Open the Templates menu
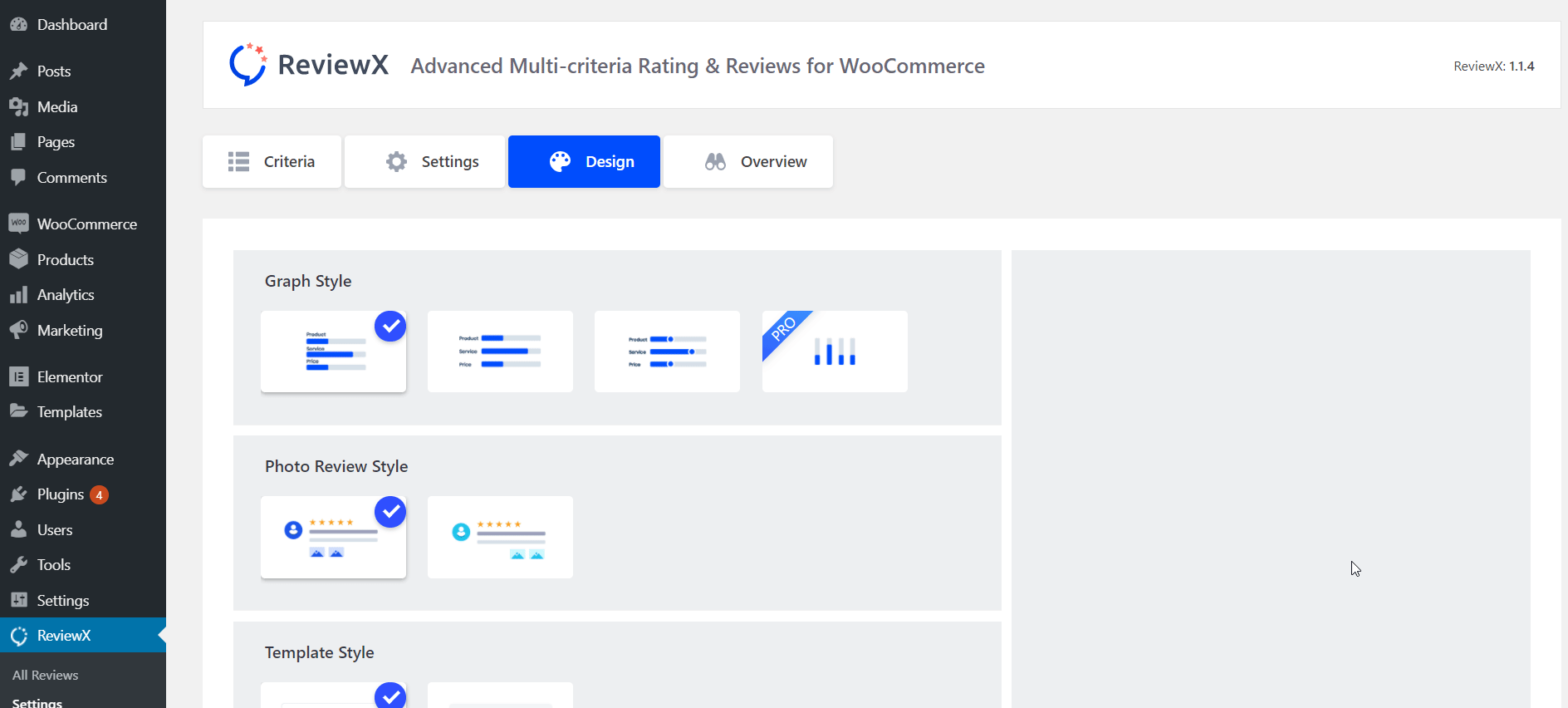 tap(83, 411)
